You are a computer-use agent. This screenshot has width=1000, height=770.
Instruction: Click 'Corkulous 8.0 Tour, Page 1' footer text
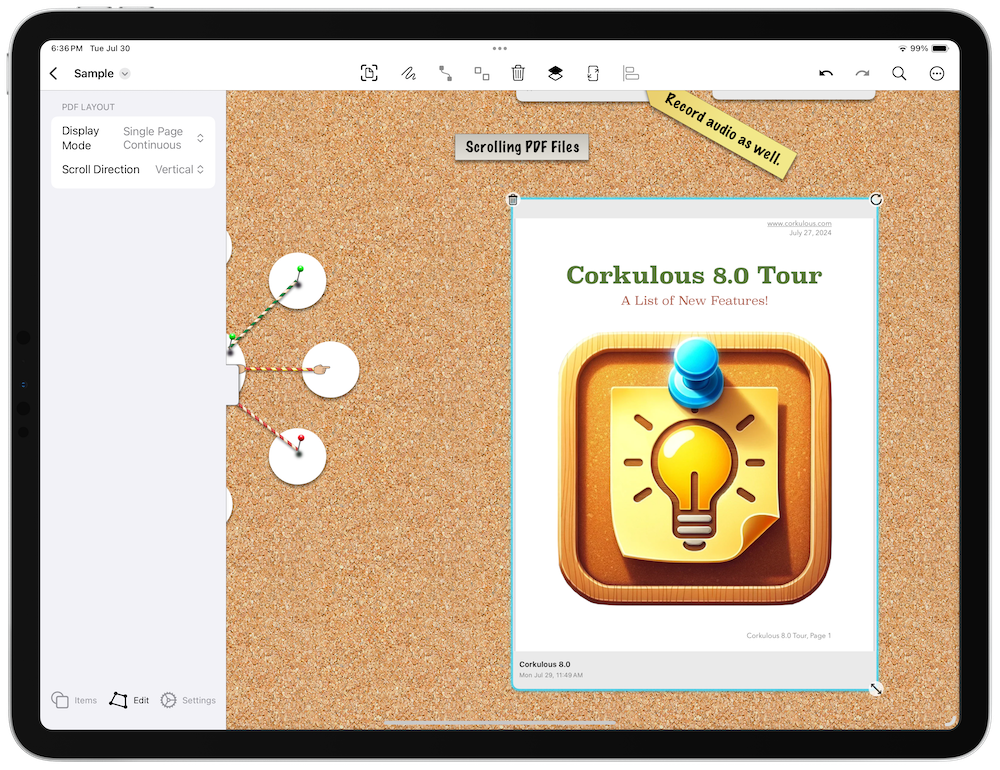pos(788,635)
